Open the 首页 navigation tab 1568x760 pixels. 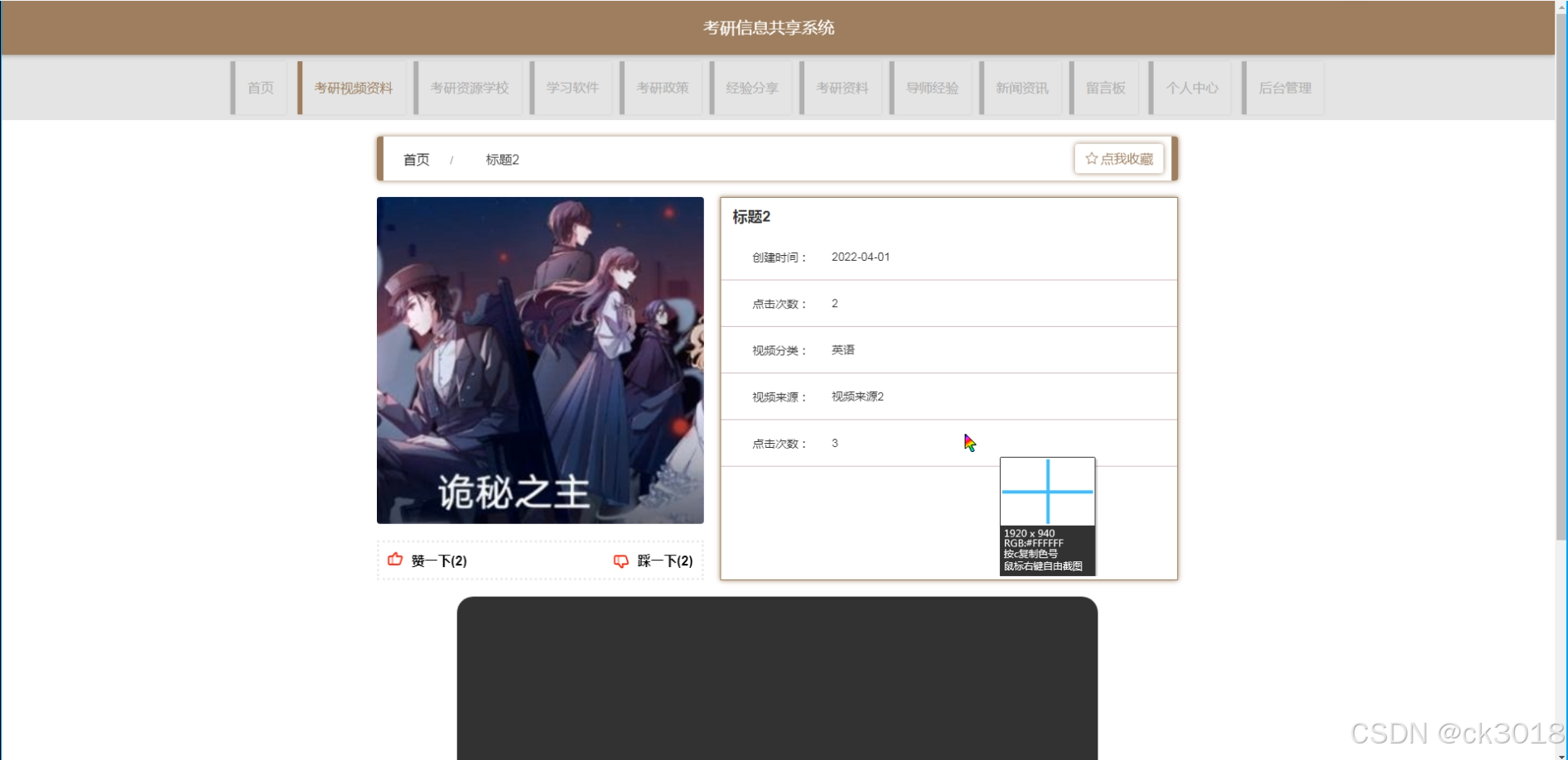[x=260, y=88]
